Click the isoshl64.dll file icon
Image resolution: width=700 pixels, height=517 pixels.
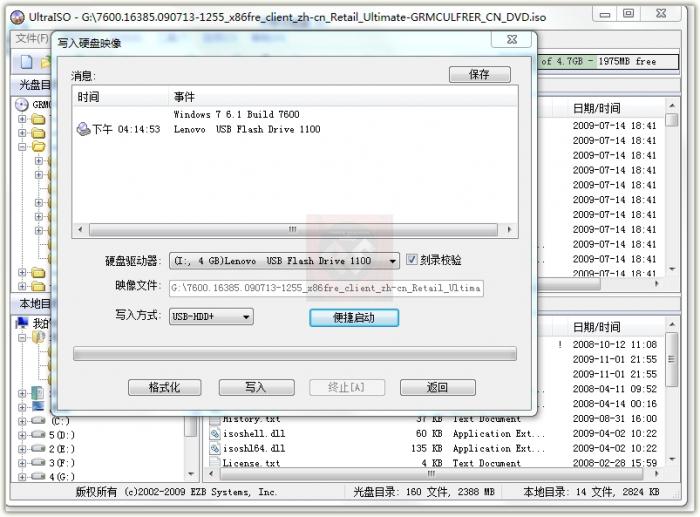click(215, 448)
